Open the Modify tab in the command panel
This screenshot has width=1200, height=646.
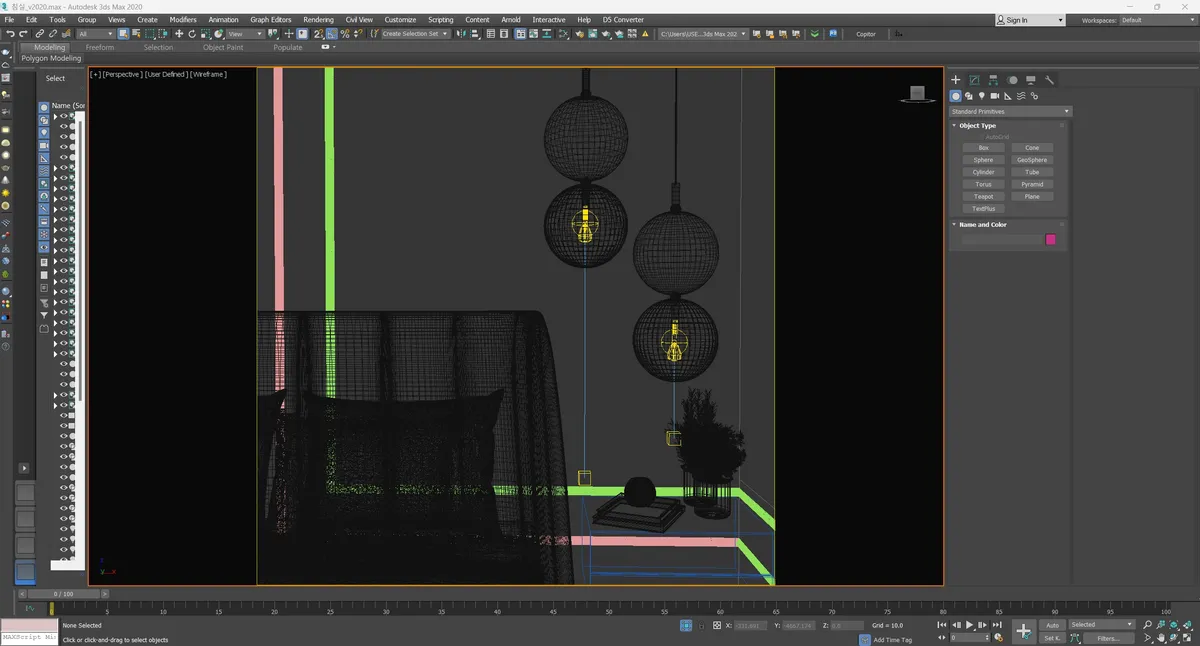tap(974, 80)
